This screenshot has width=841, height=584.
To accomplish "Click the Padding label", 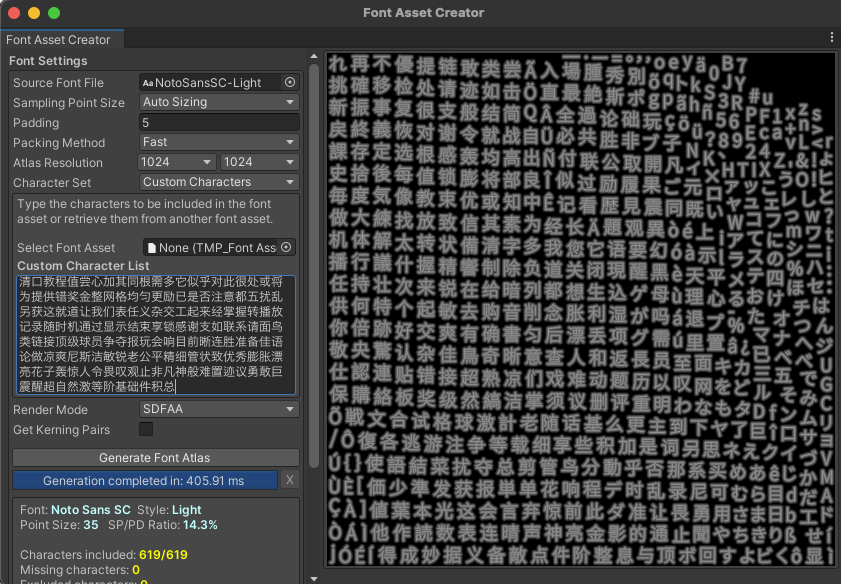I will [x=36, y=123].
